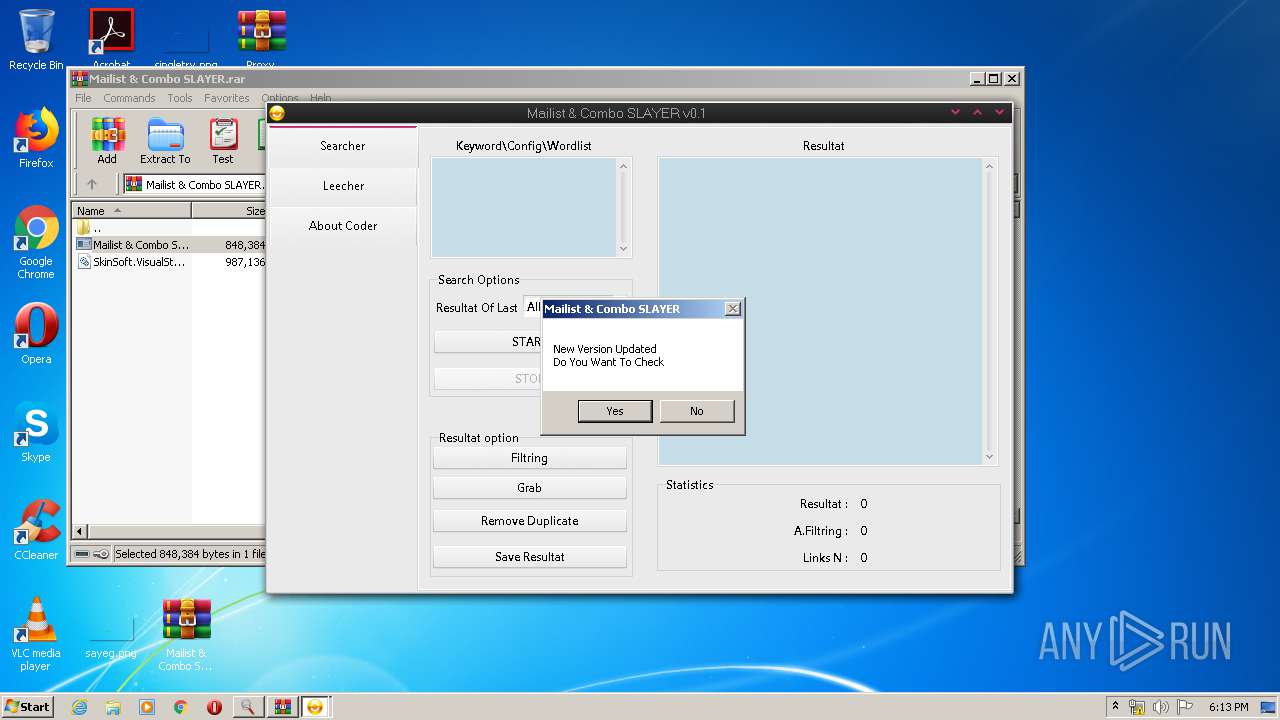This screenshot has height=720, width=1280.
Task: Click down arrow of Resultat scrollbar
Action: coord(990,456)
